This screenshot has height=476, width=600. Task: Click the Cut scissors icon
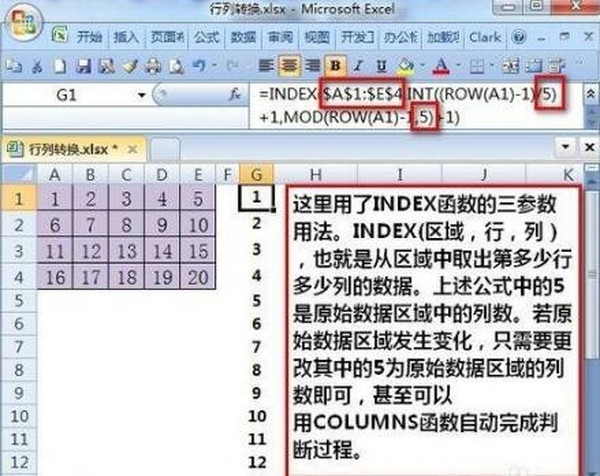pos(38,67)
